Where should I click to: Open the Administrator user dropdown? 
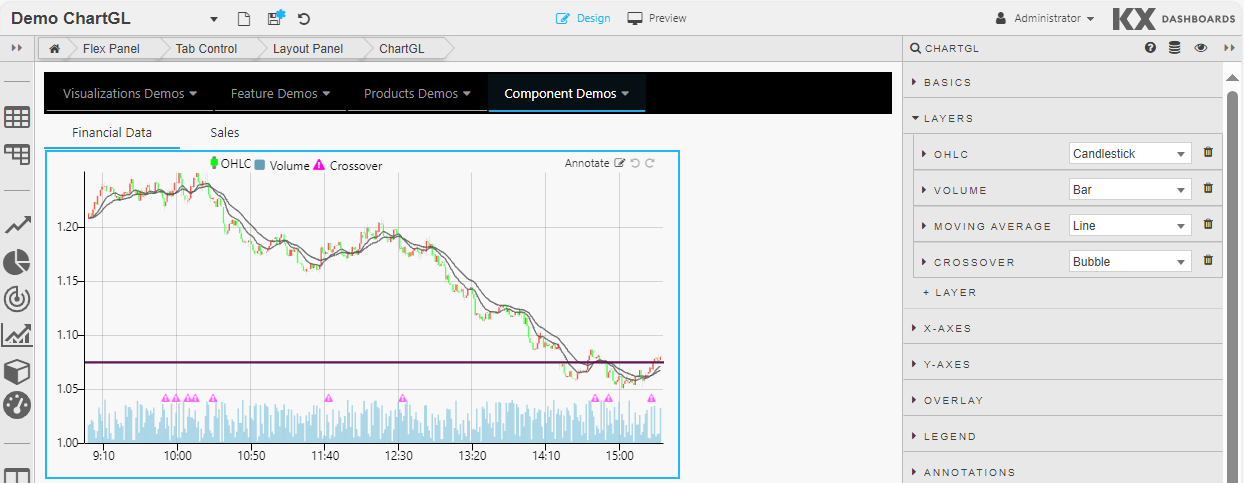coord(1045,18)
